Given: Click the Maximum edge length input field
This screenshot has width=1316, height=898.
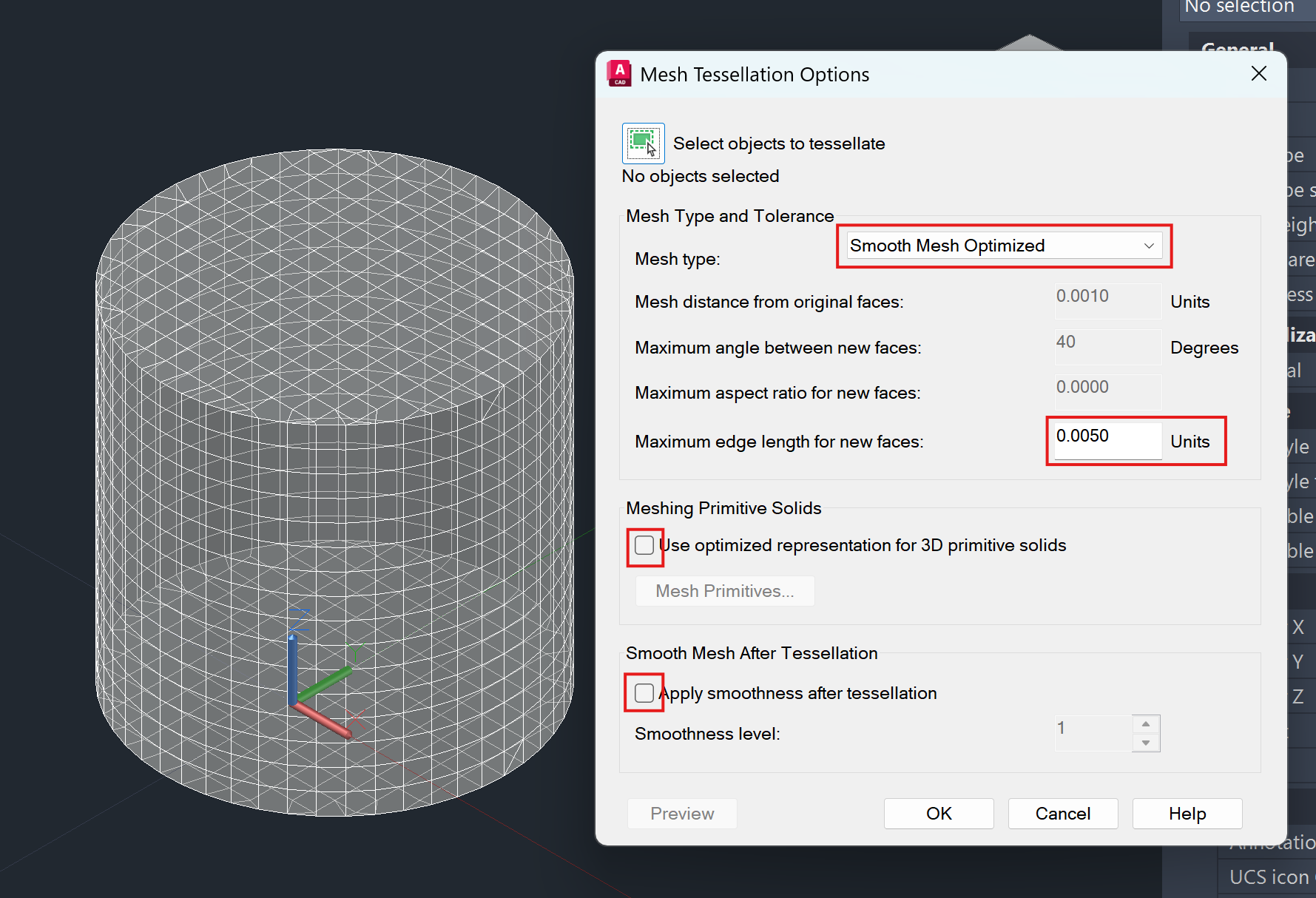Looking at the screenshot, I should (1107, 440).
